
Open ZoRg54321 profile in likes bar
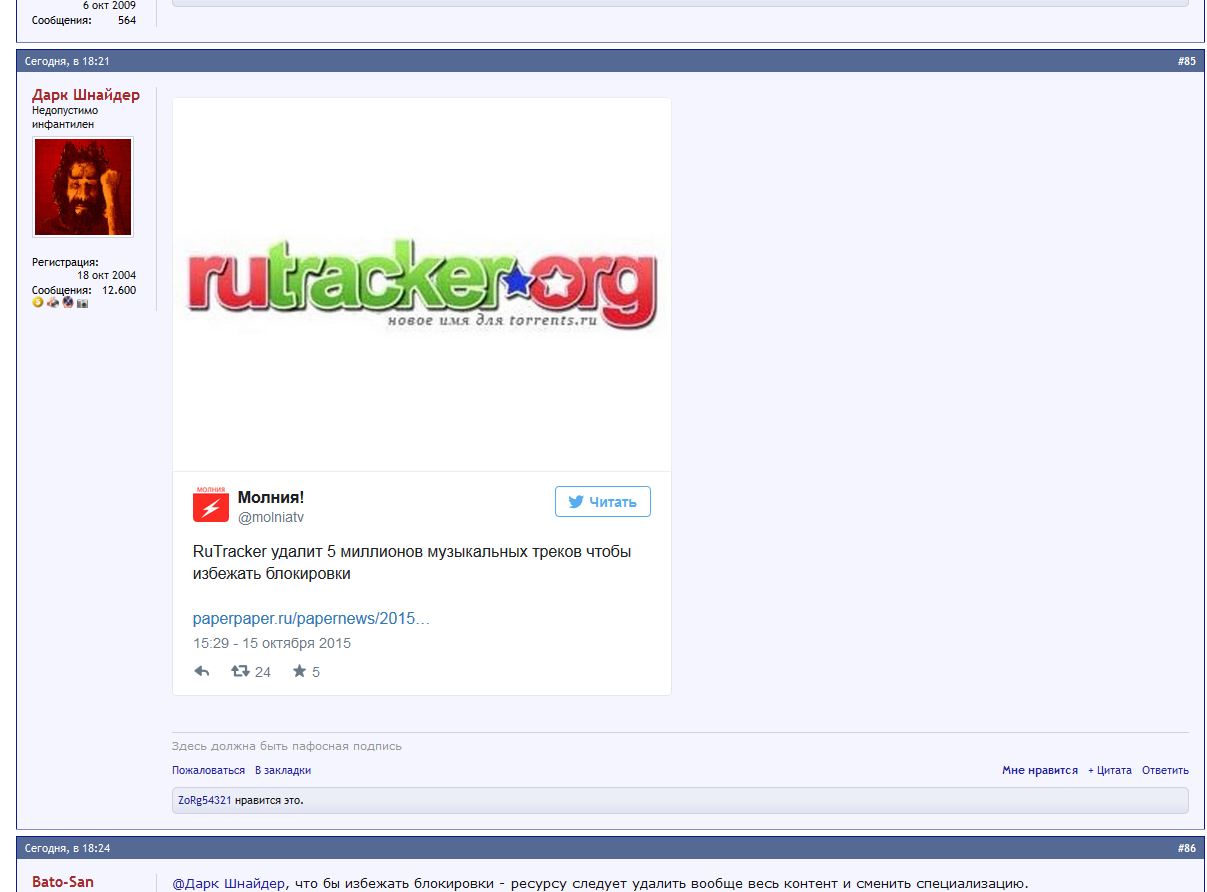[205, 800]
